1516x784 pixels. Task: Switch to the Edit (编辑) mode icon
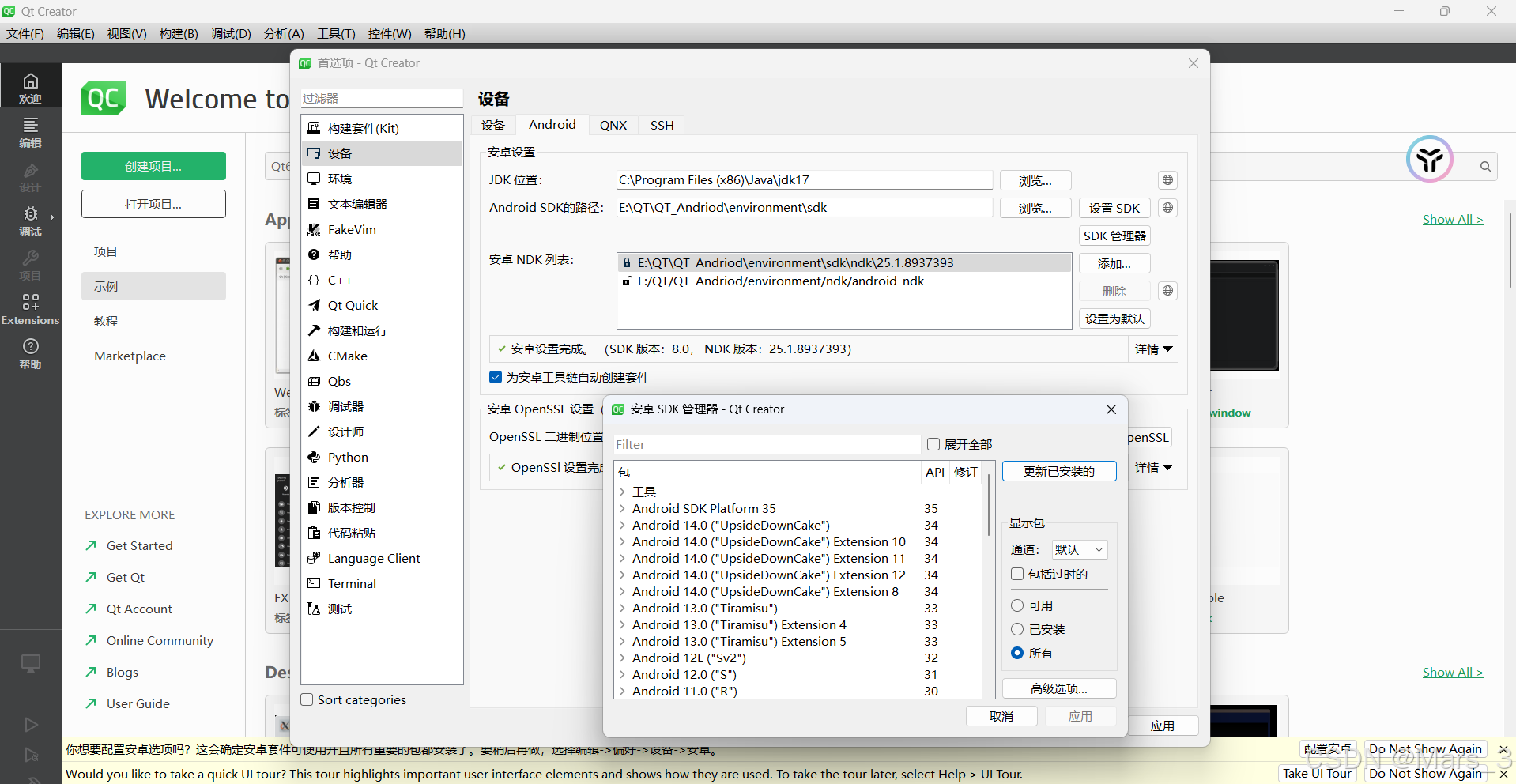pyautogui.click(x=30, y=131)
